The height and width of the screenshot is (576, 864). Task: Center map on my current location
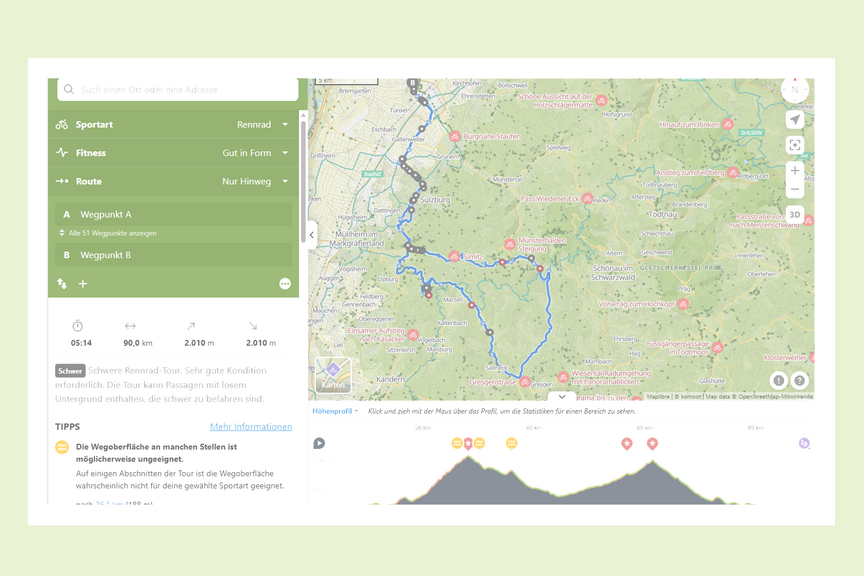pos(795,120)
